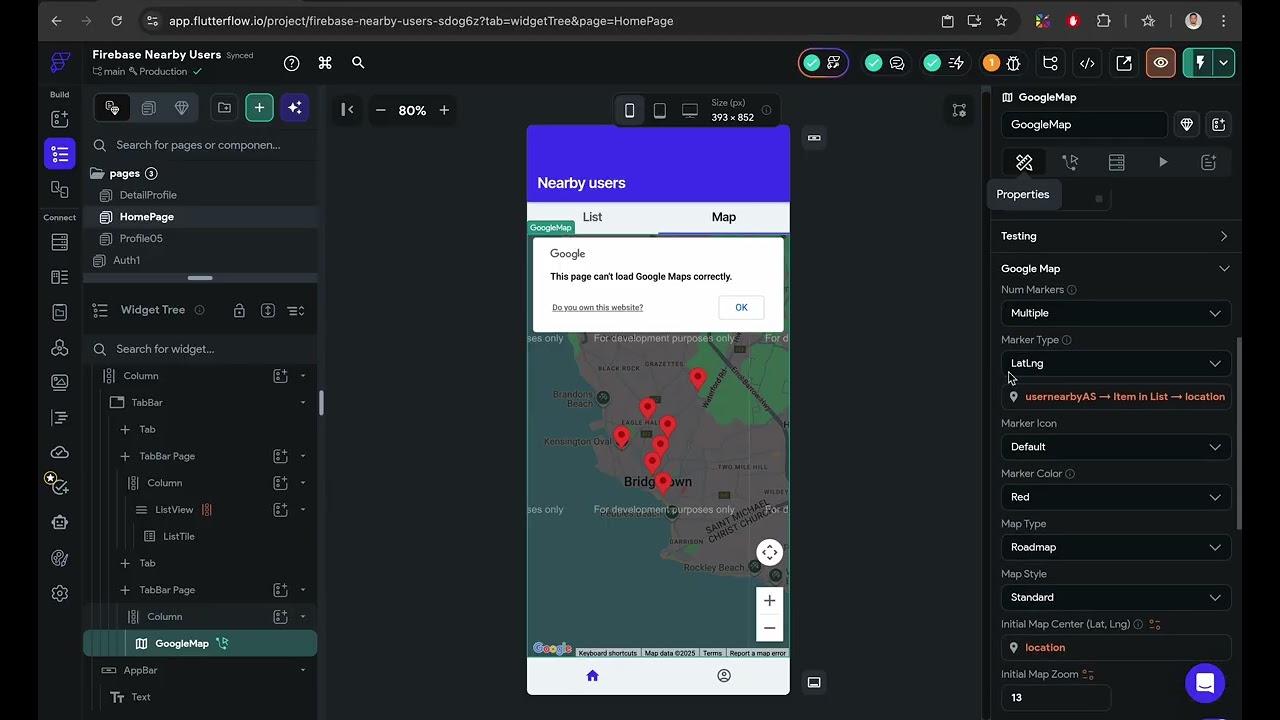Open the Test Mode dropdown arrow
The width and height of the screenshot is (1280, 720).
tap(1223, 63)
